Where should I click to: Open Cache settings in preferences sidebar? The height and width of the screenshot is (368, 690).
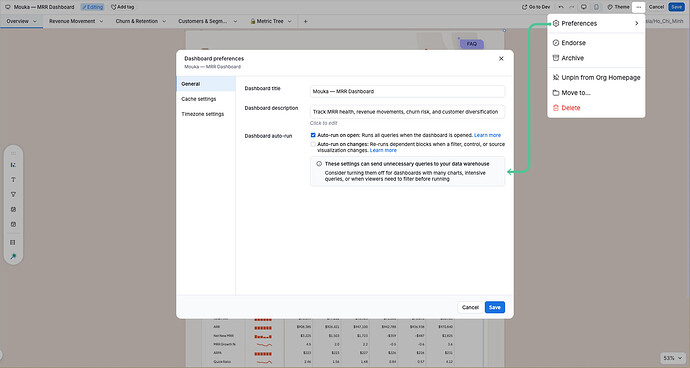pos(206,99)
